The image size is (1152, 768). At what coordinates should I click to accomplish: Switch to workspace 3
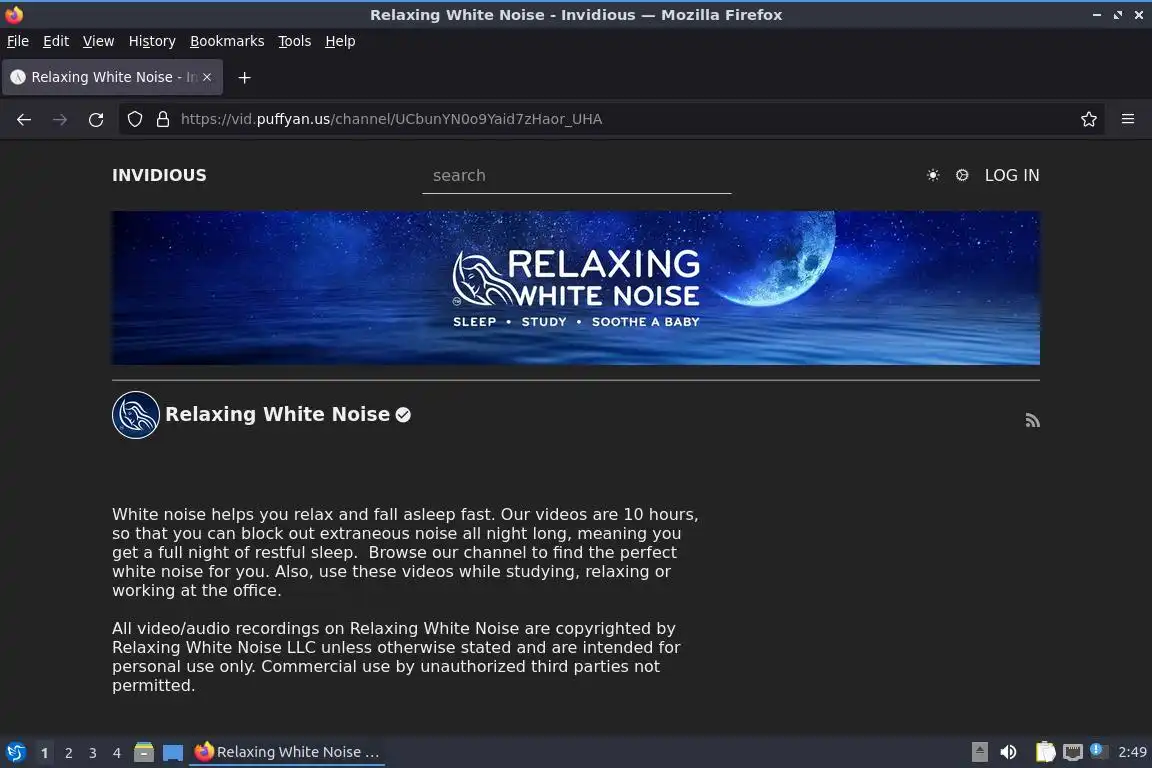click(x=93, y=753)
